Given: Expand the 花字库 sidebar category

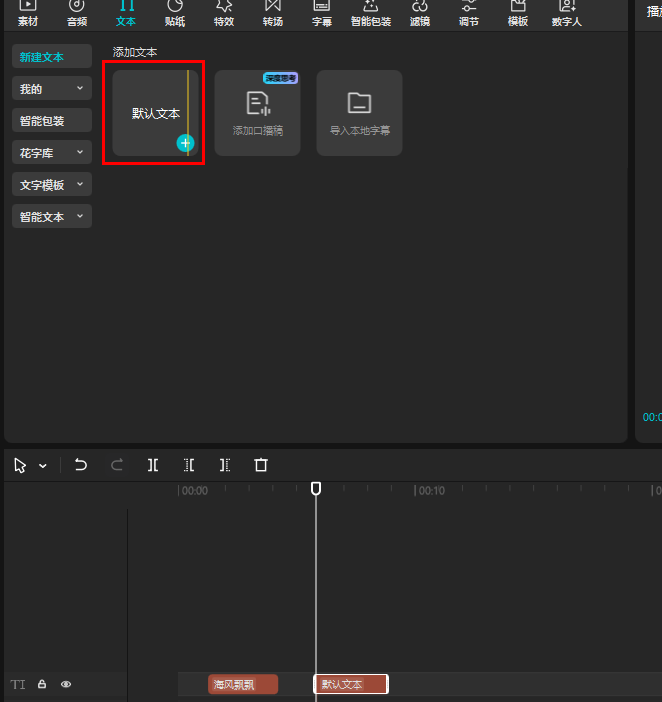Looking at the screenshot, I should pyautogui.click(x=52, y=153).
